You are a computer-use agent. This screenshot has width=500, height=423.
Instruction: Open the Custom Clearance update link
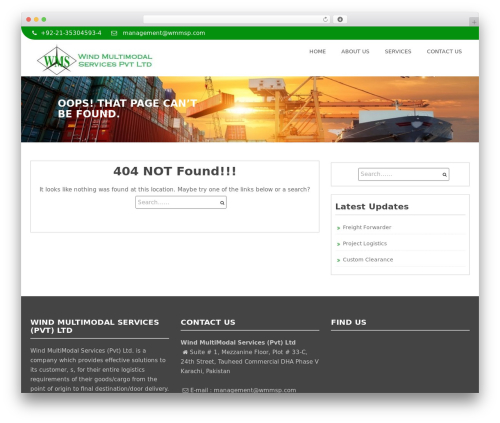click(368, 260)
